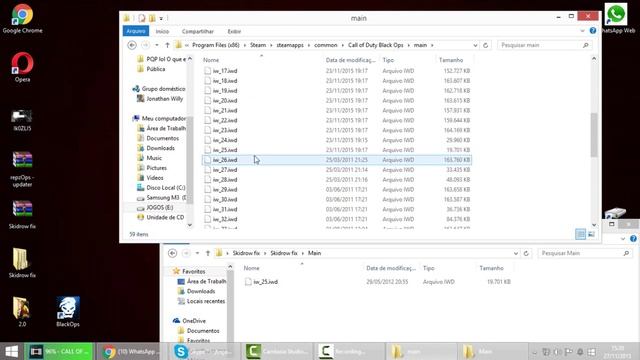Click Steam in the address breadcrumb
This screenshot has width=640, height=360.
[258, 45]
